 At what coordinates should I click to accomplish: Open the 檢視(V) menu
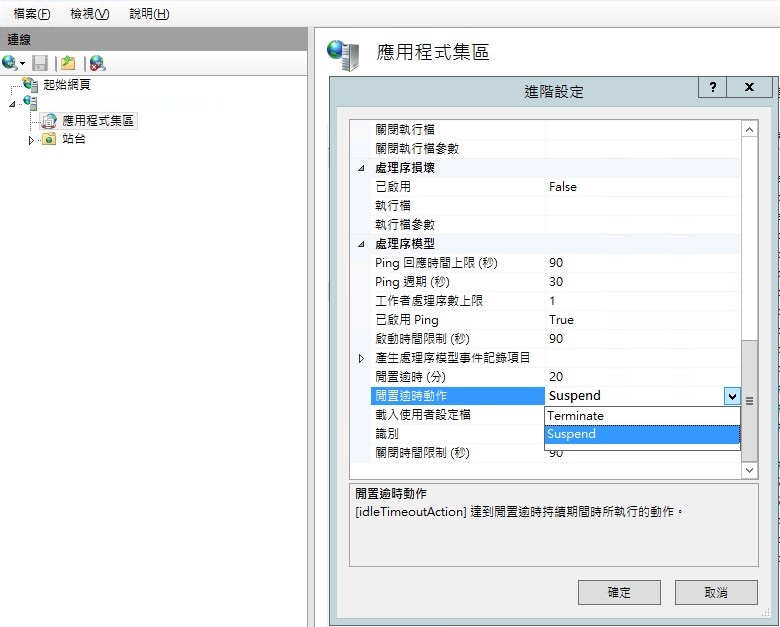(x=90, y=13)
